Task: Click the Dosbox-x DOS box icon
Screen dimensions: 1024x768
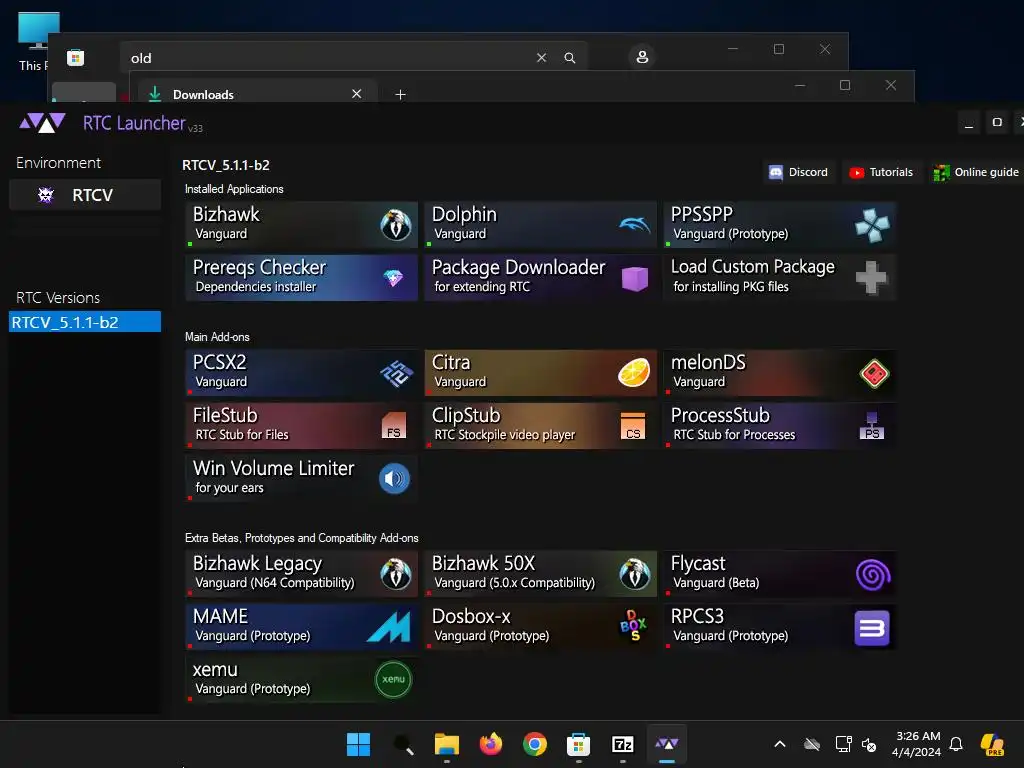Action: point(633,626)
